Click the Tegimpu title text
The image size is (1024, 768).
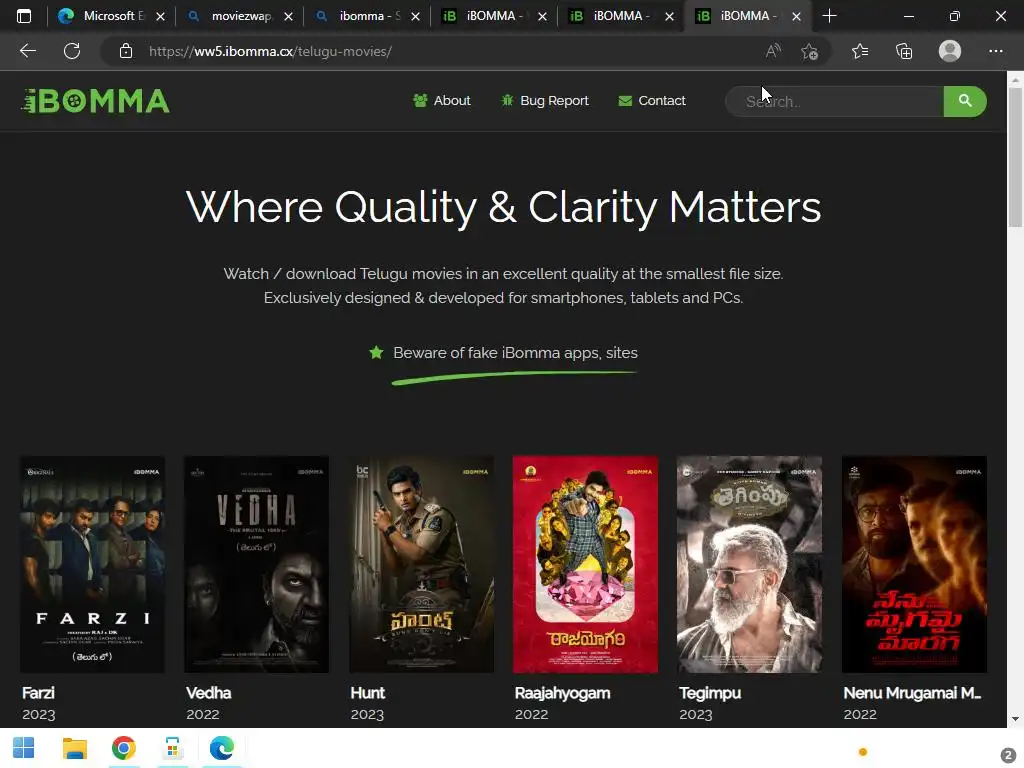710,693
